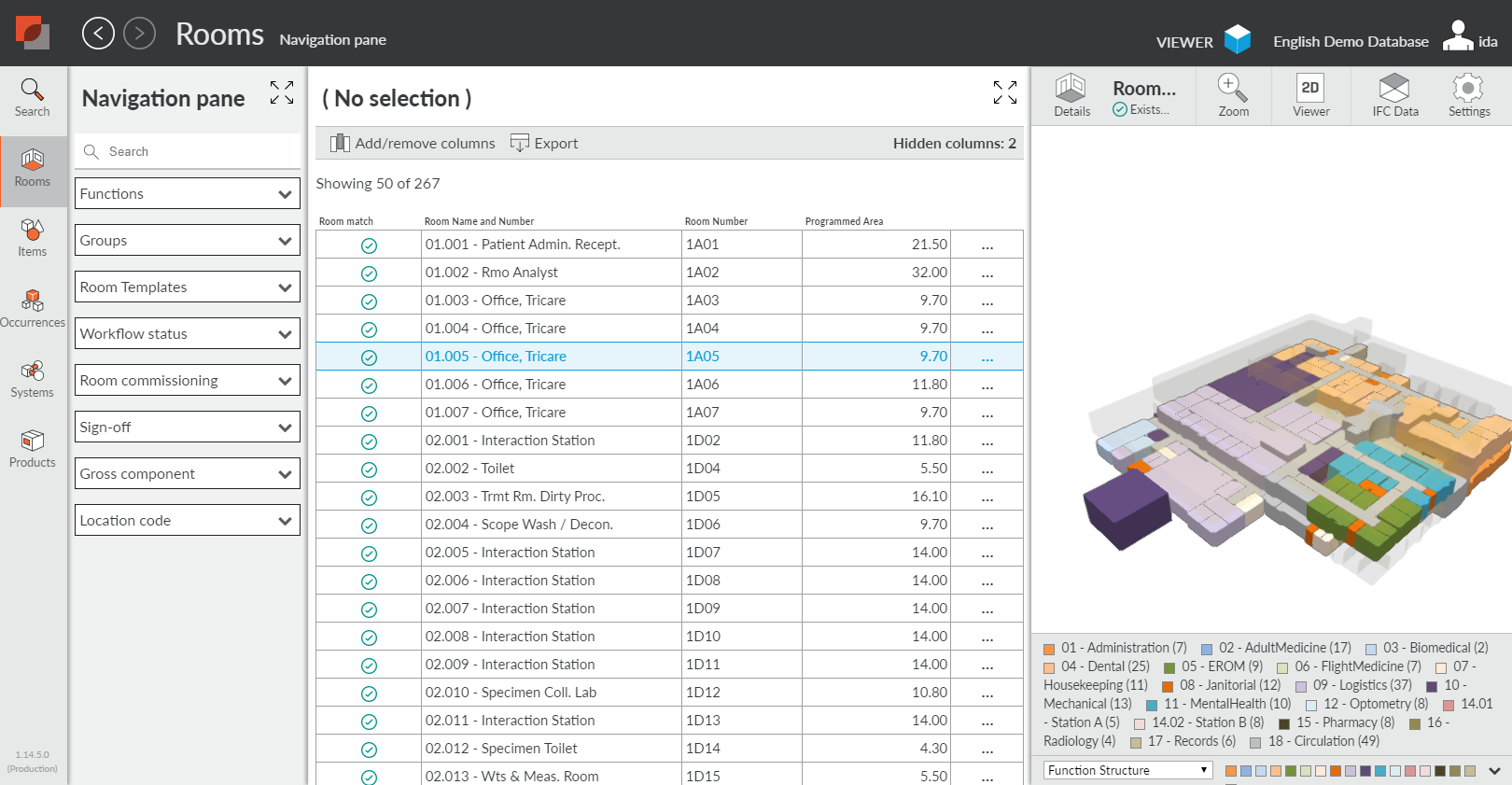This screenshot has height=785, width=1512.
Task: Open the Systems sidebar section
Action: coord(33,379)
